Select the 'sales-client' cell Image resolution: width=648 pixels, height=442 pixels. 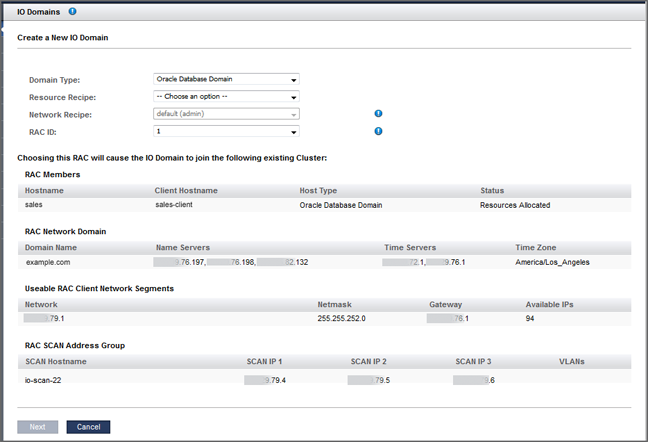tap(174, 205)
